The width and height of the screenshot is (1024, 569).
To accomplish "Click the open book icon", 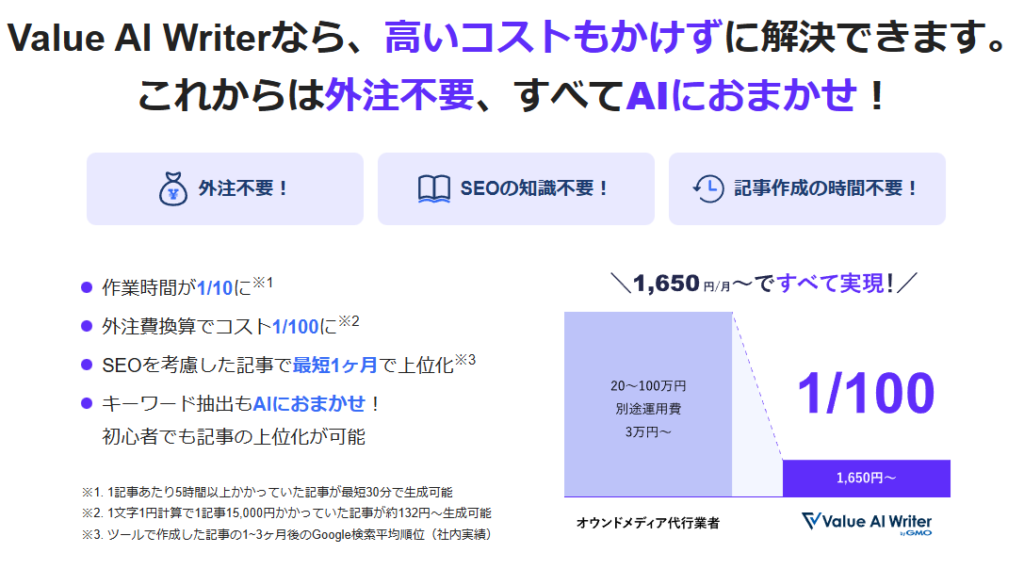I will coord(434,189).
